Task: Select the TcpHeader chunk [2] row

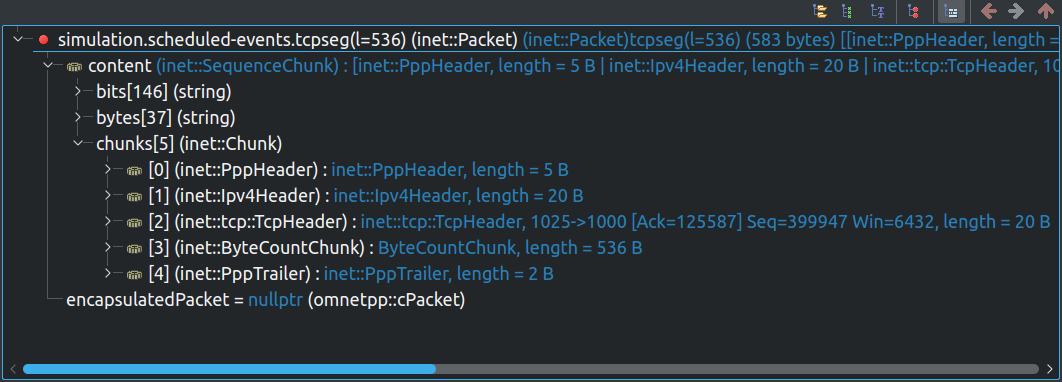Action: [588, 221]
